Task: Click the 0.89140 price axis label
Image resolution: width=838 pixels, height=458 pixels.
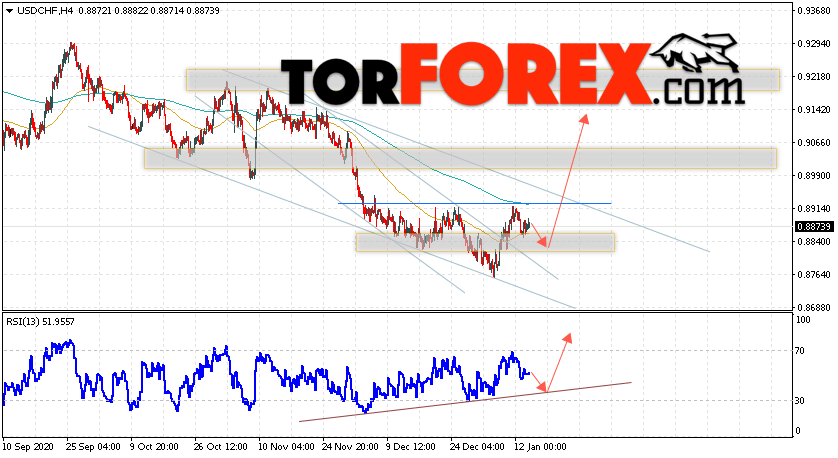Action: click(814, 209)
